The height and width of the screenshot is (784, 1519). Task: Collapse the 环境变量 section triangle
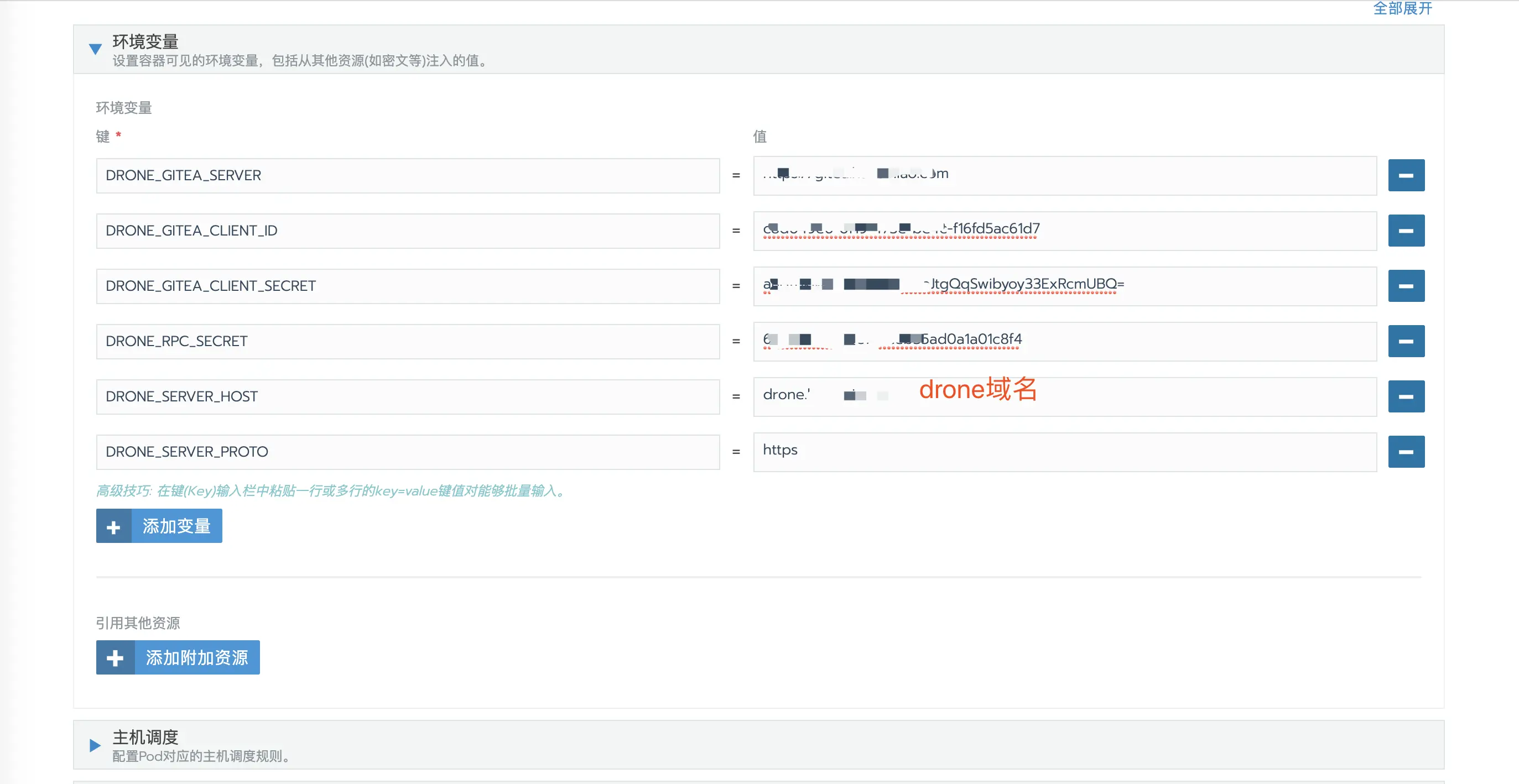95,49
